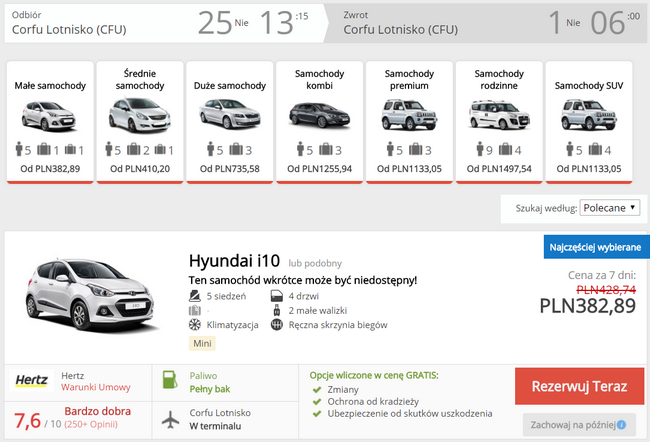Select the Średnie samochody category card
The image size is (650, 442).
140,122
